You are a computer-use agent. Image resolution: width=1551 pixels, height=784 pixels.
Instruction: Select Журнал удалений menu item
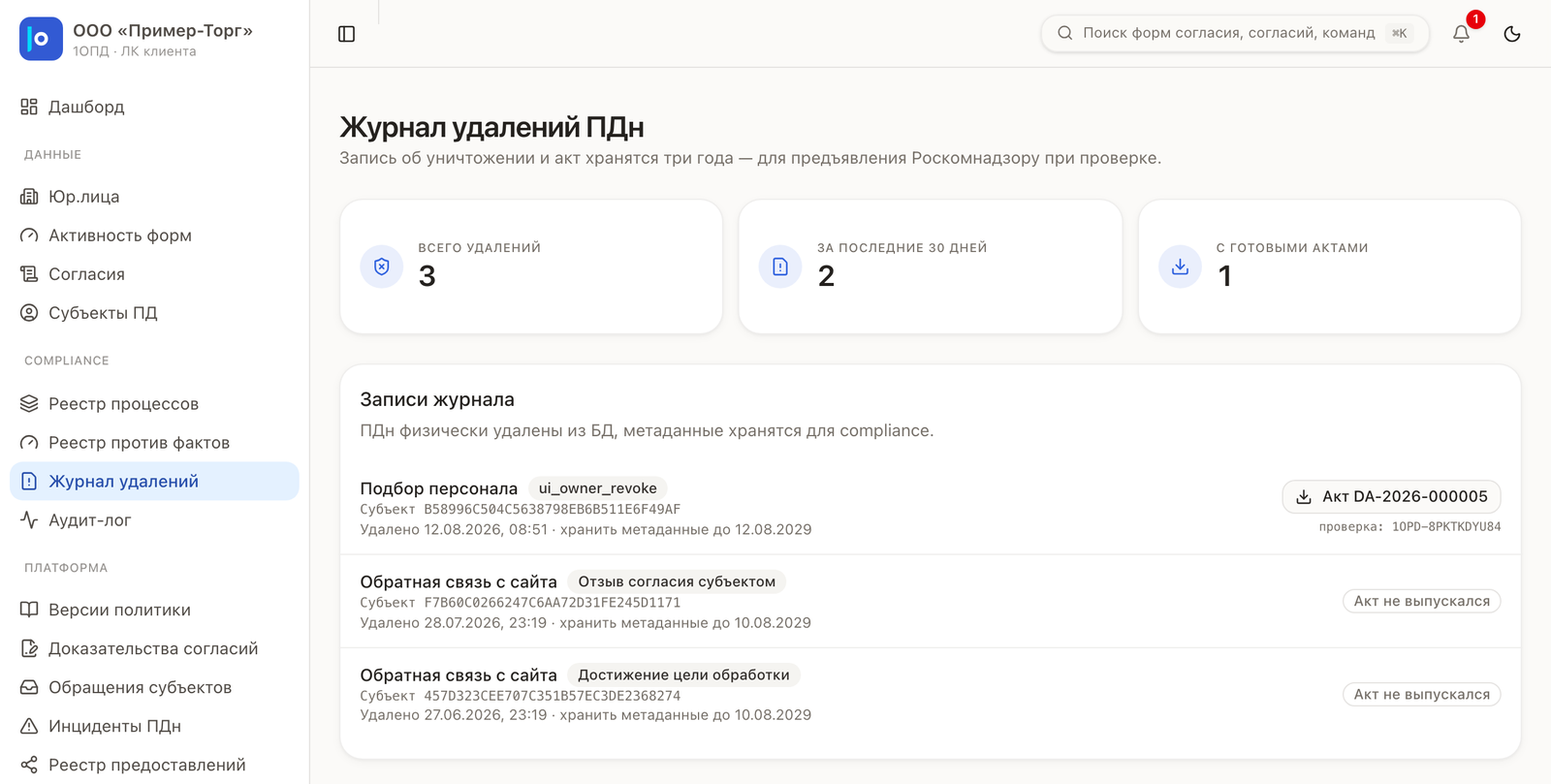pos(154,482)
